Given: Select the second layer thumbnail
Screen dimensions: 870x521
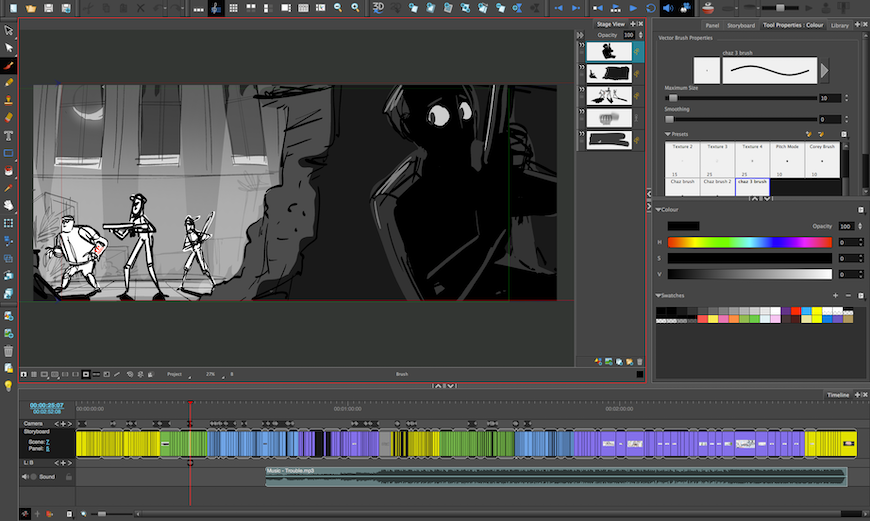Looking at the screenshot, I should pos(609,73).
